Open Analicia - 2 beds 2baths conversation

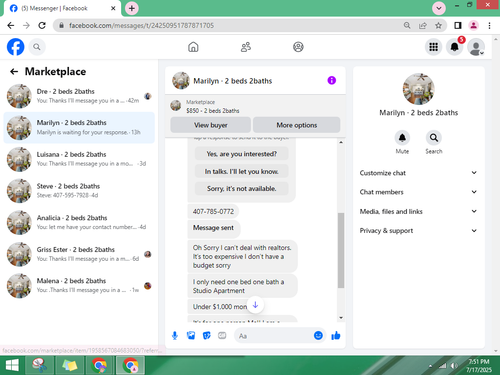(x=79, y=222)
